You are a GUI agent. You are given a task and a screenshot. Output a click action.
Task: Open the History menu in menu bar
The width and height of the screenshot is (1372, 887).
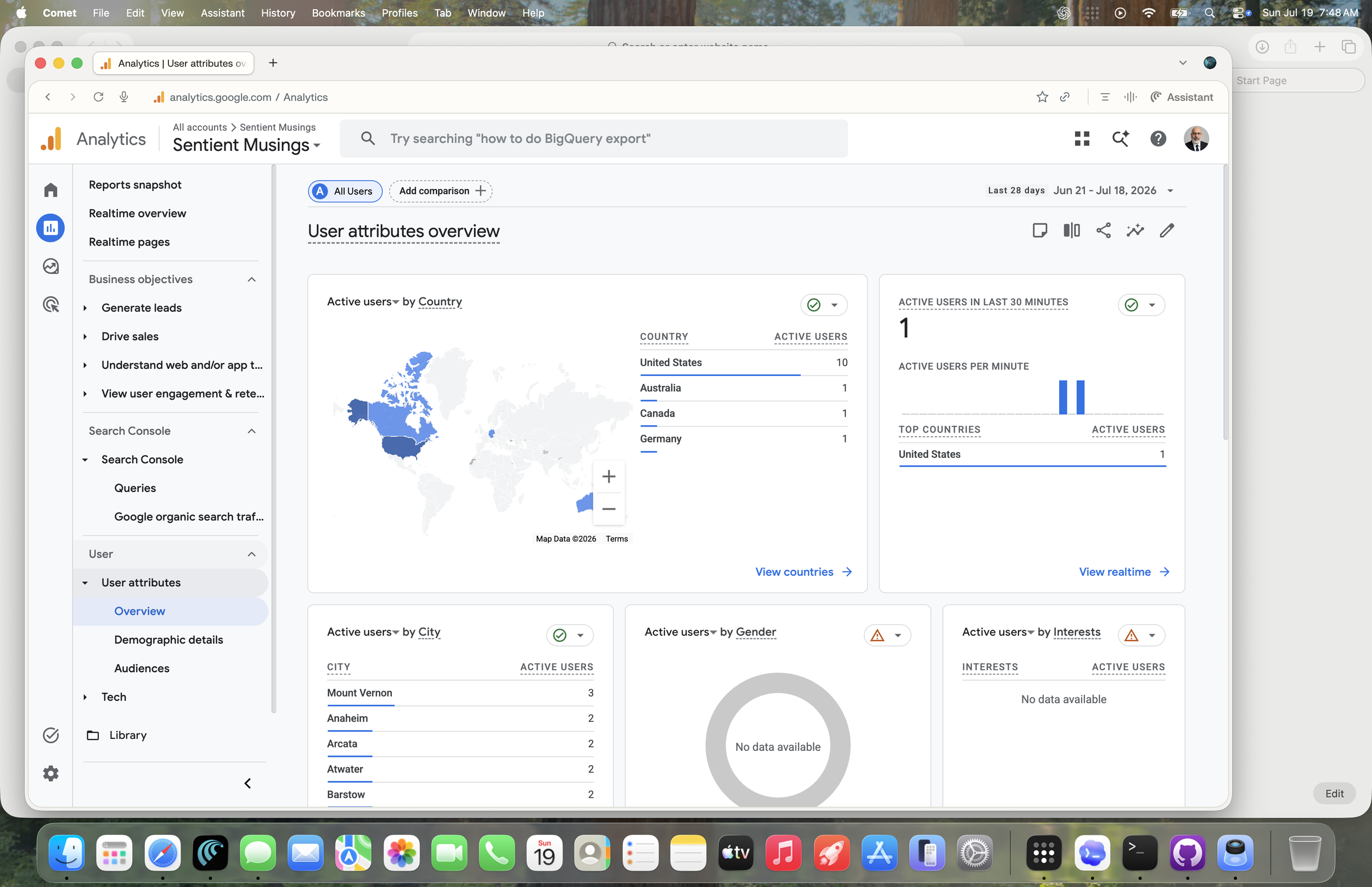(278, 13)
